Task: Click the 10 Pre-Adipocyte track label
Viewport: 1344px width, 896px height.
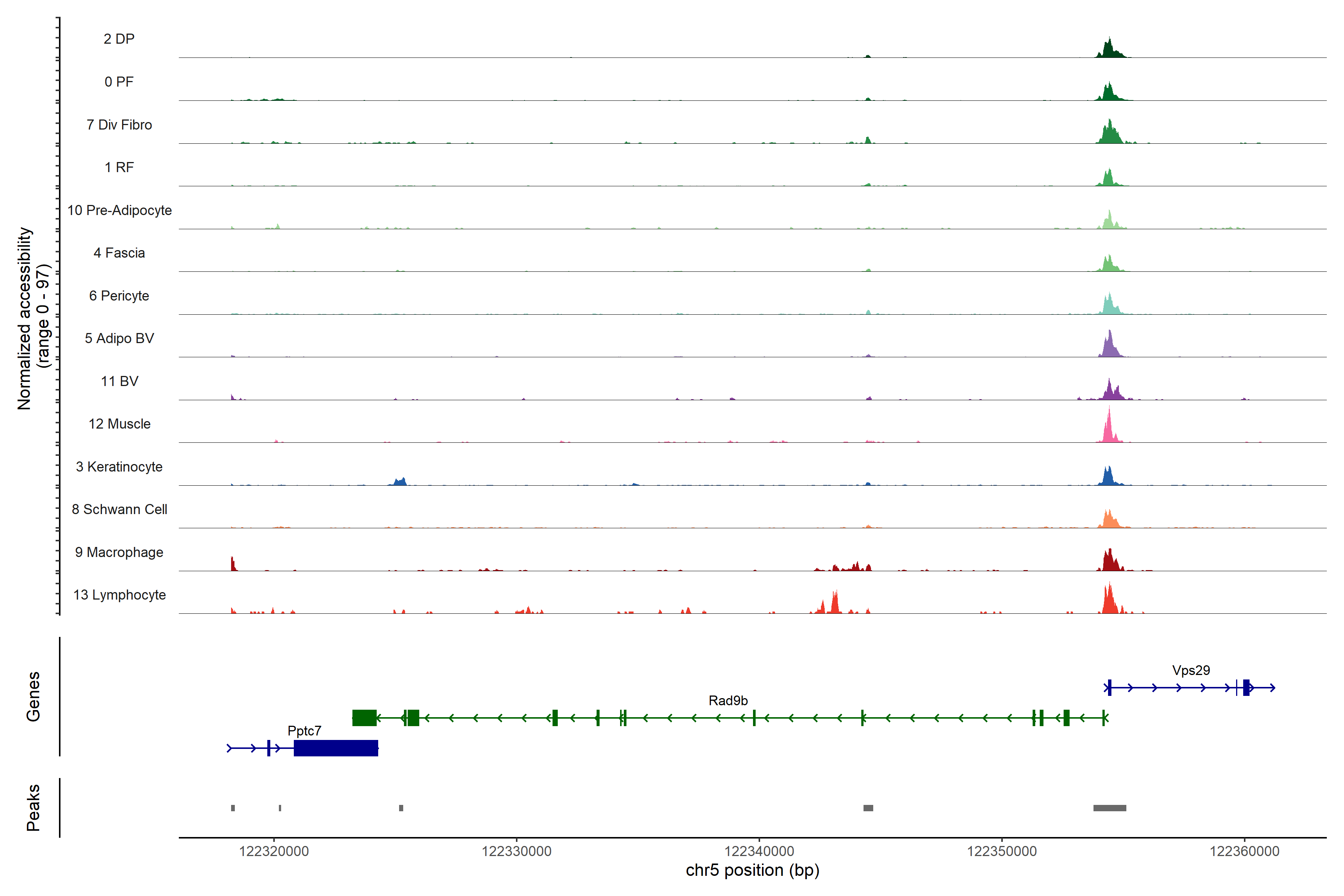Action: (x=119, y=210)
